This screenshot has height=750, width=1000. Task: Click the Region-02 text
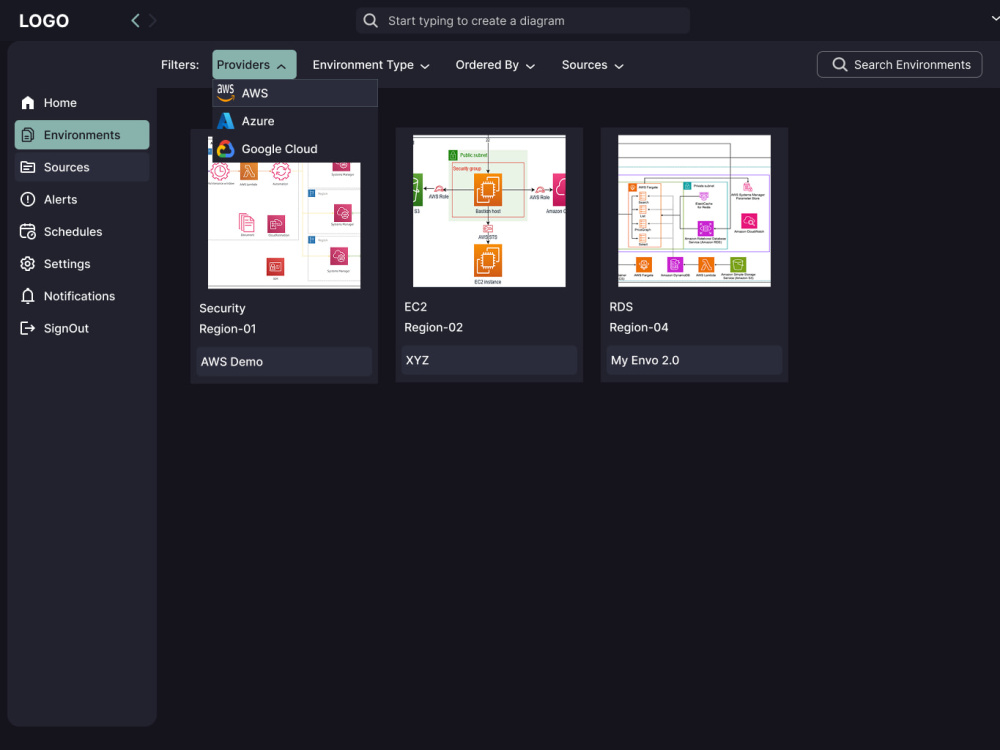click(x=434, y=327)
